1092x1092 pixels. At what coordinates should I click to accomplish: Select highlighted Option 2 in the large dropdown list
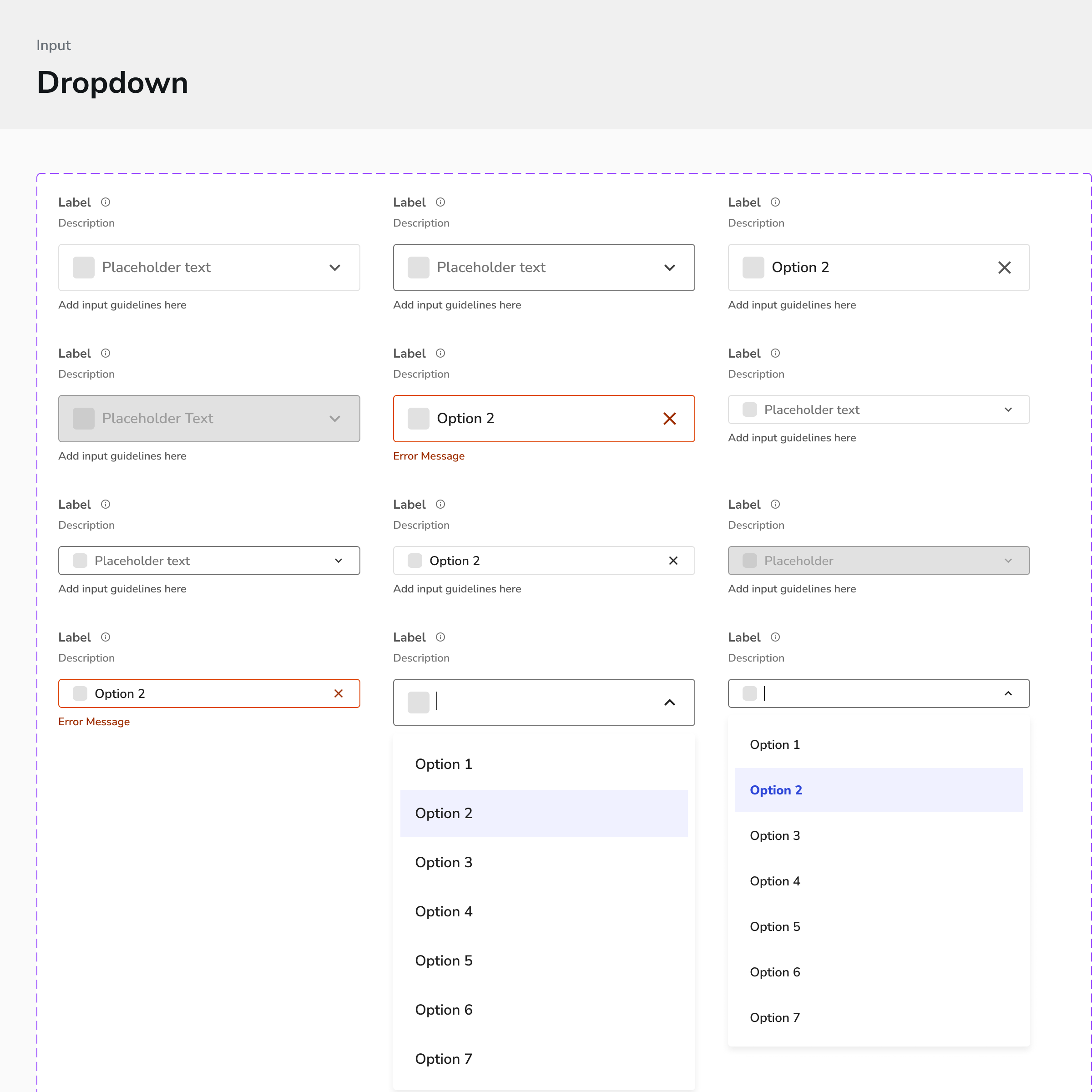(x=544, y=814)
